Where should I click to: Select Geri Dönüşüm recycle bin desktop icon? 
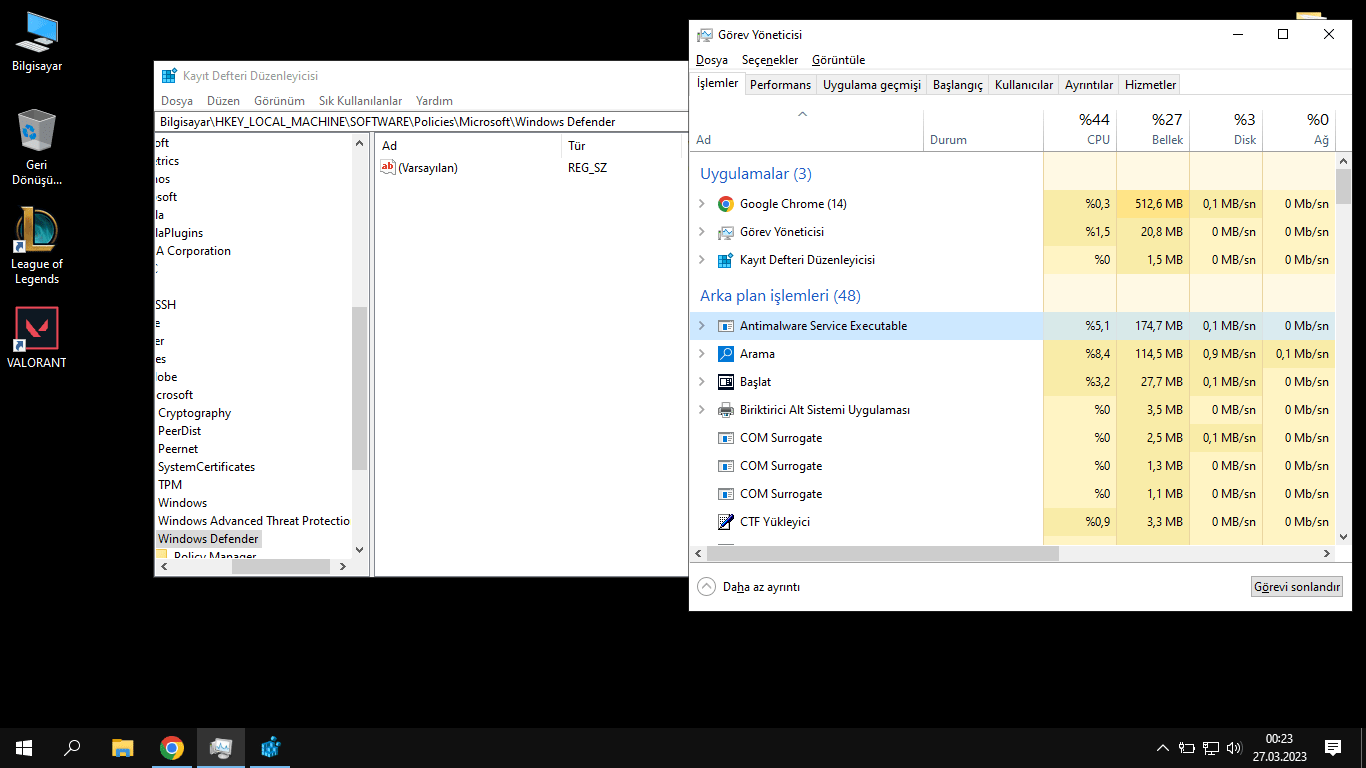click(37, 148)
